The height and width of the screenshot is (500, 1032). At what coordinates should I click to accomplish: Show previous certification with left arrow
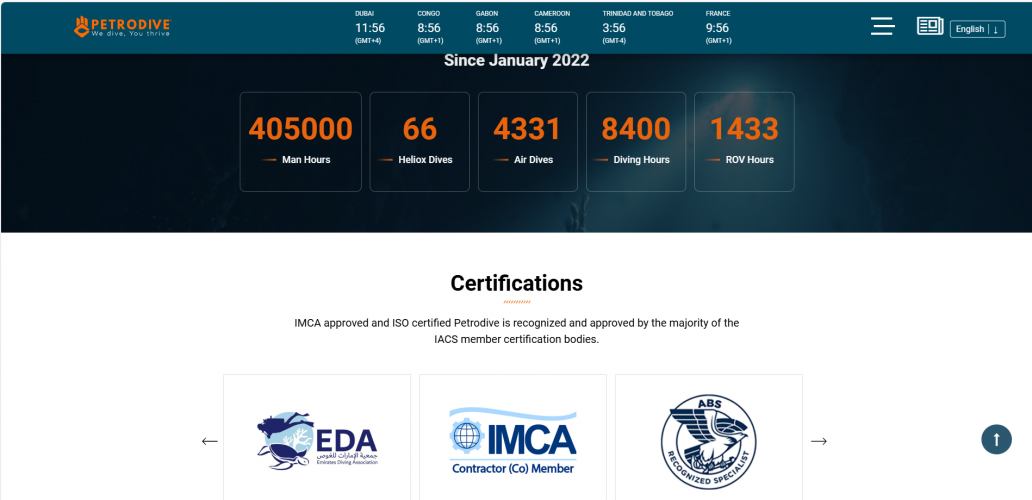point(209,441)
